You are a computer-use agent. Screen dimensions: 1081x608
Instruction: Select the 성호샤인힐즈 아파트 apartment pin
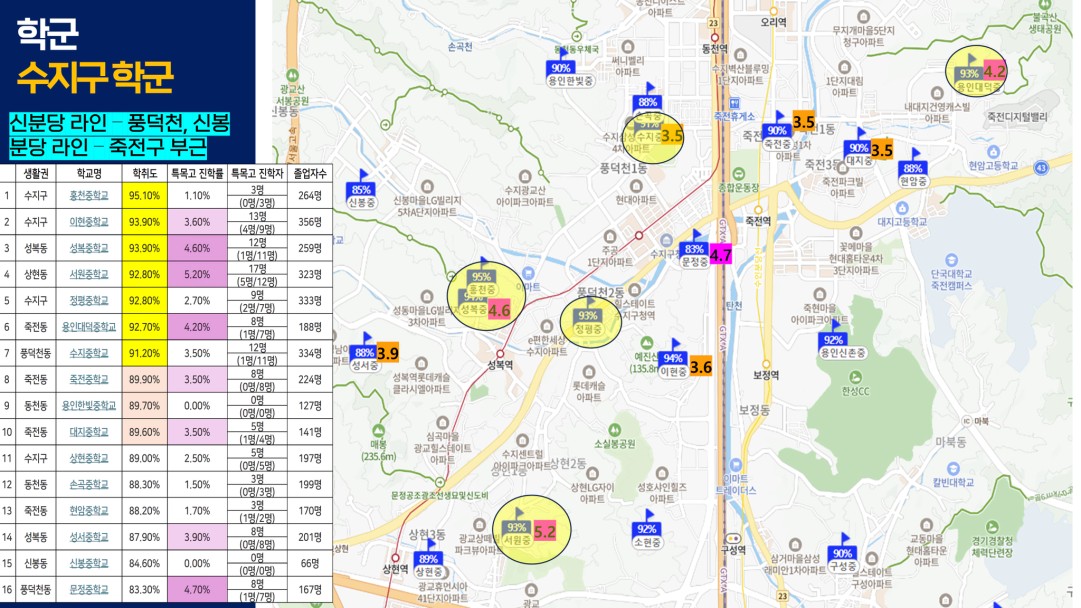pyautogui.click(x=662, y=474)
